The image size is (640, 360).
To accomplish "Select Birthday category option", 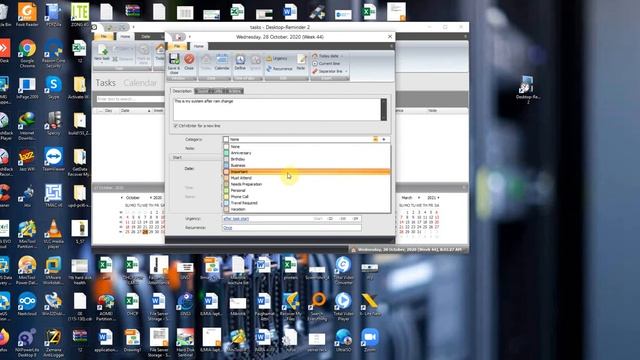I will [307, 159].
